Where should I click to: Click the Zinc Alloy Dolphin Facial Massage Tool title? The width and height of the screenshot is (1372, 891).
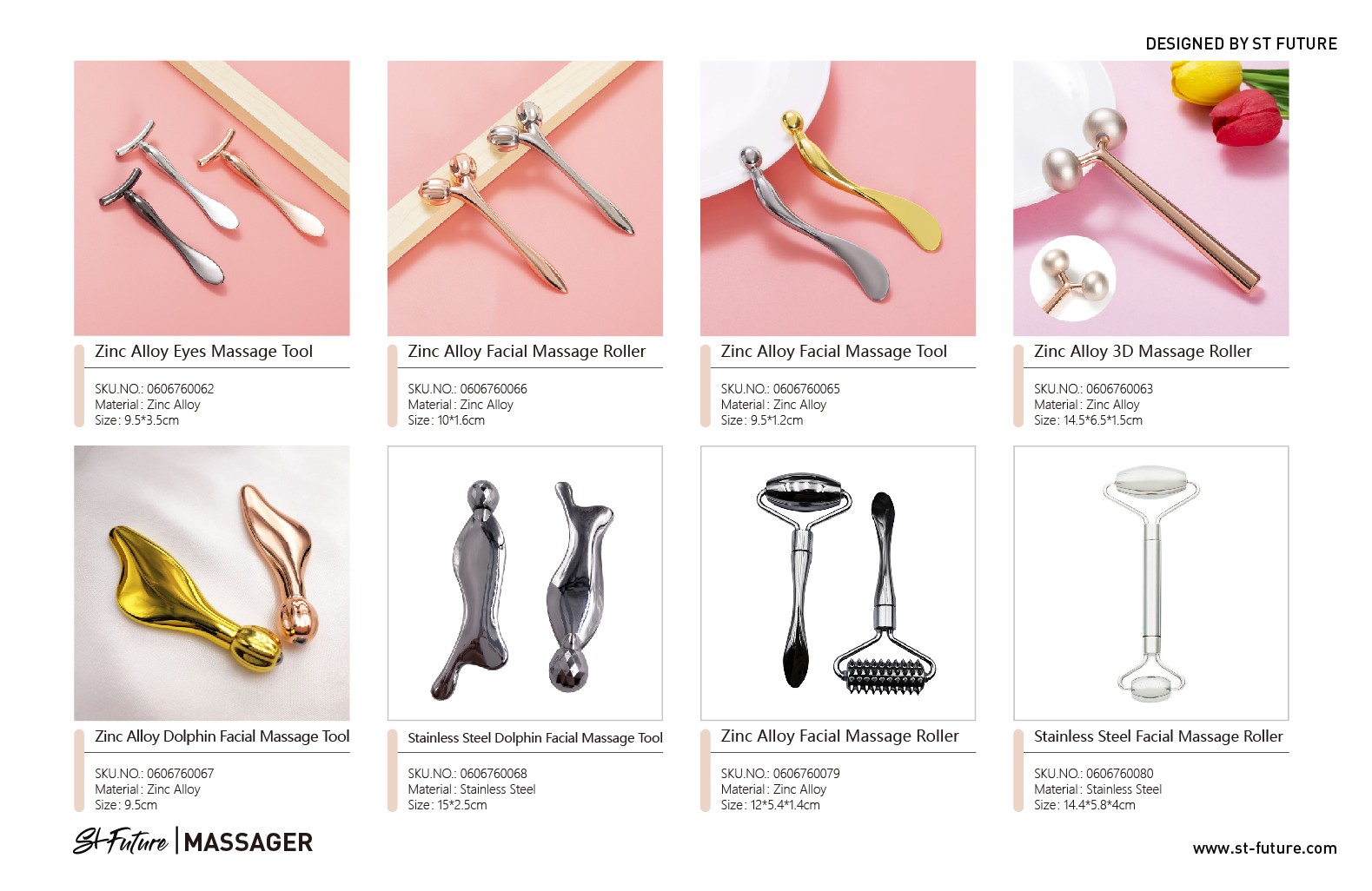pos(222,736)
